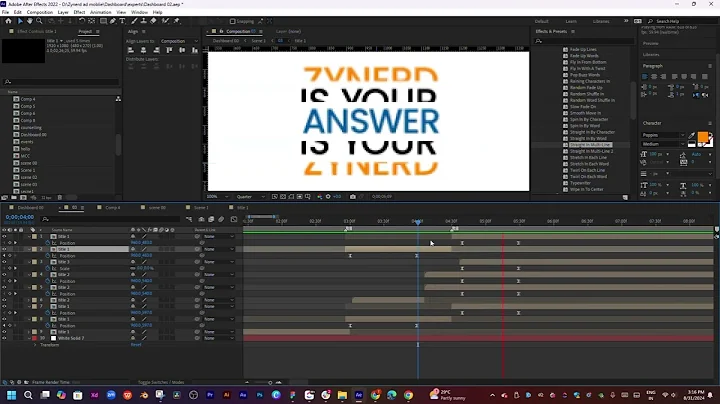Click center text in Paragraph panel

[654, 77]
